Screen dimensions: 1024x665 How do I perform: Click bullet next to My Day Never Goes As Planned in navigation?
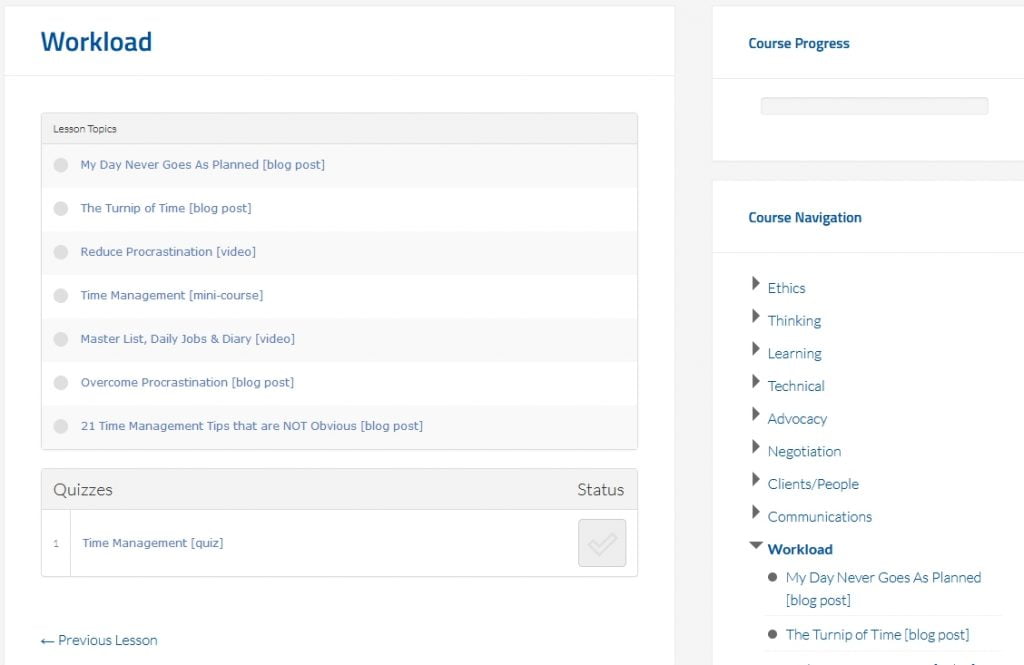click(x=773, y=577)
